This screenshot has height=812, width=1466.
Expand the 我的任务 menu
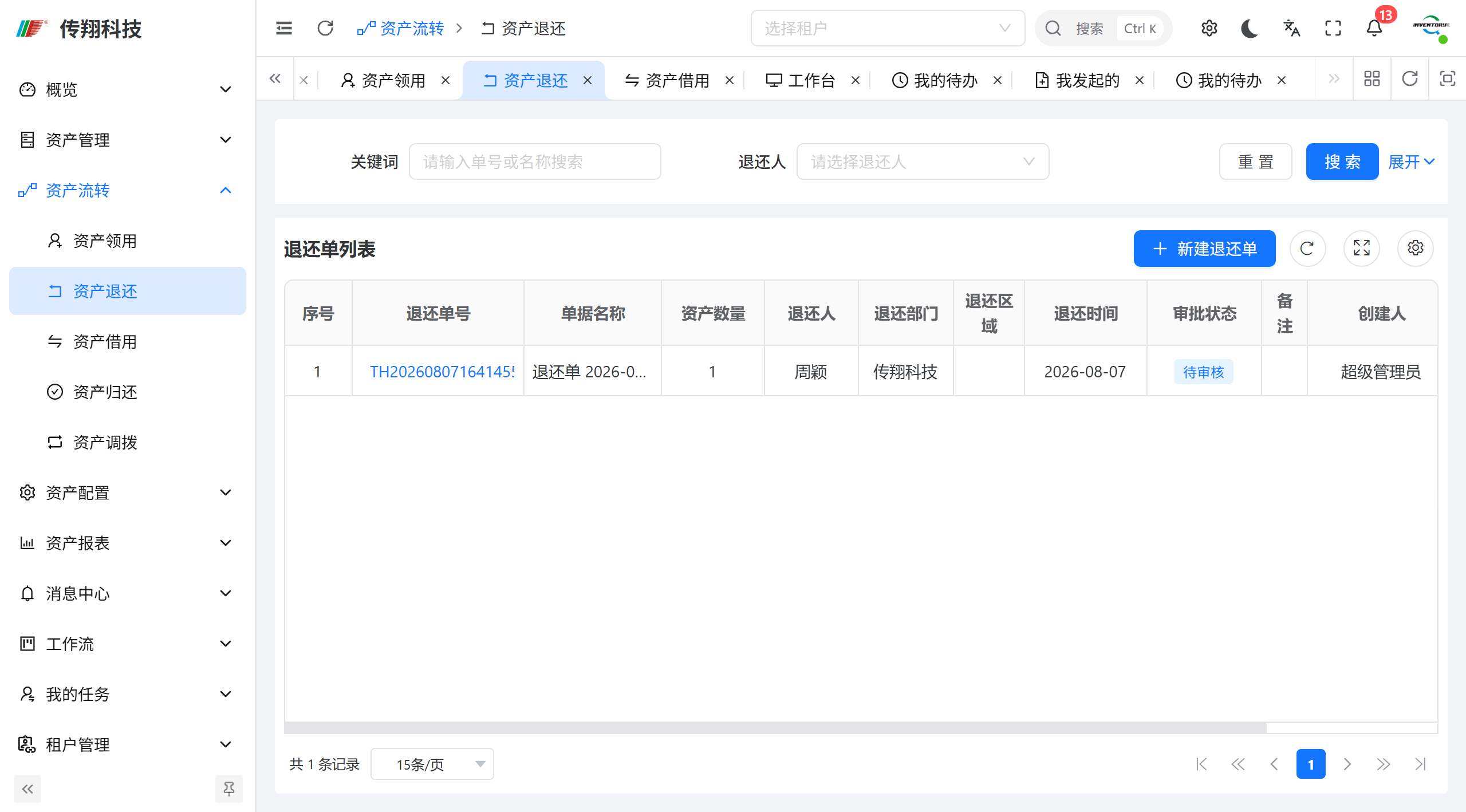(x=128, y=694)
